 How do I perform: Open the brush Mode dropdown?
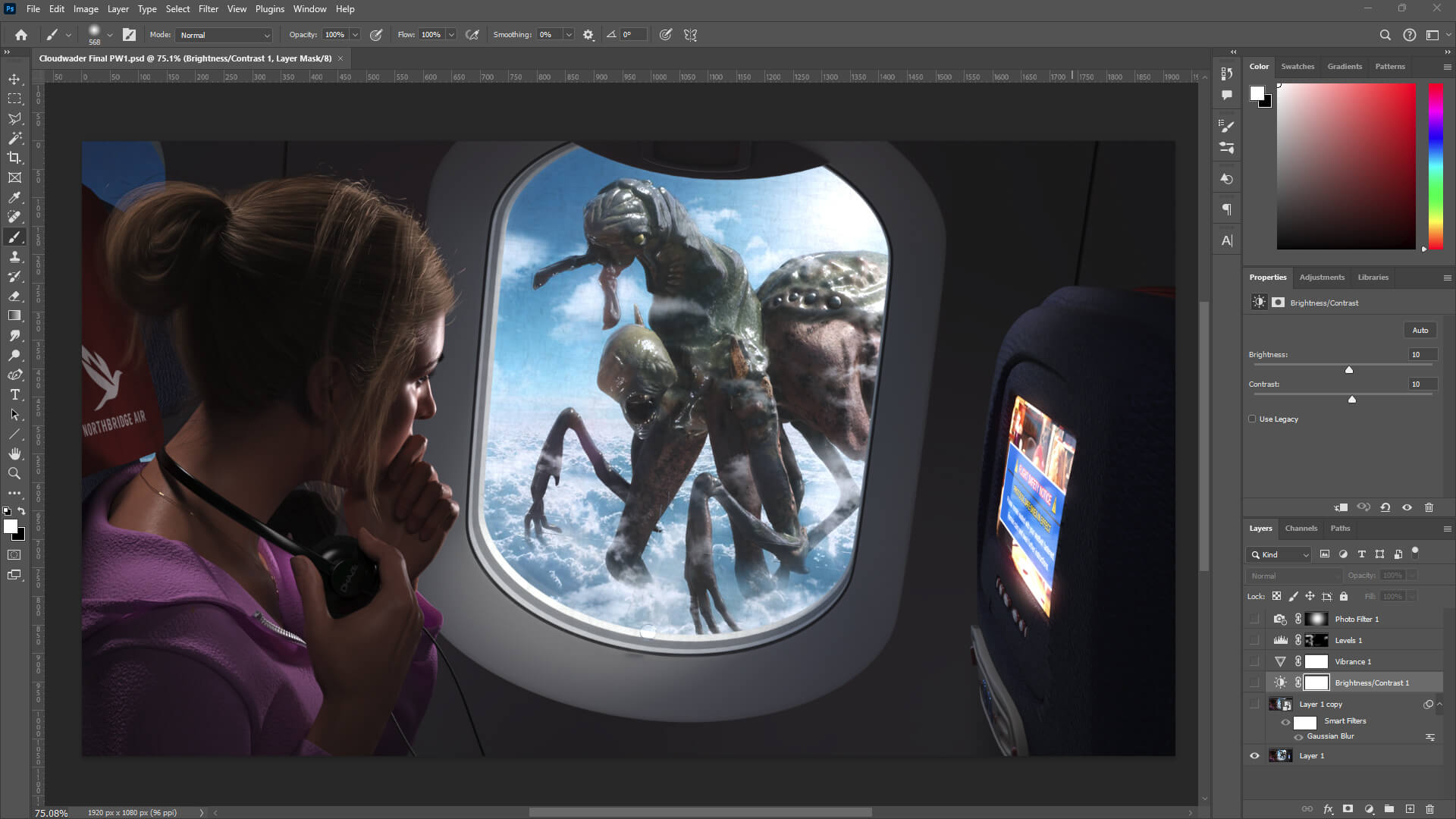[224, 35]
